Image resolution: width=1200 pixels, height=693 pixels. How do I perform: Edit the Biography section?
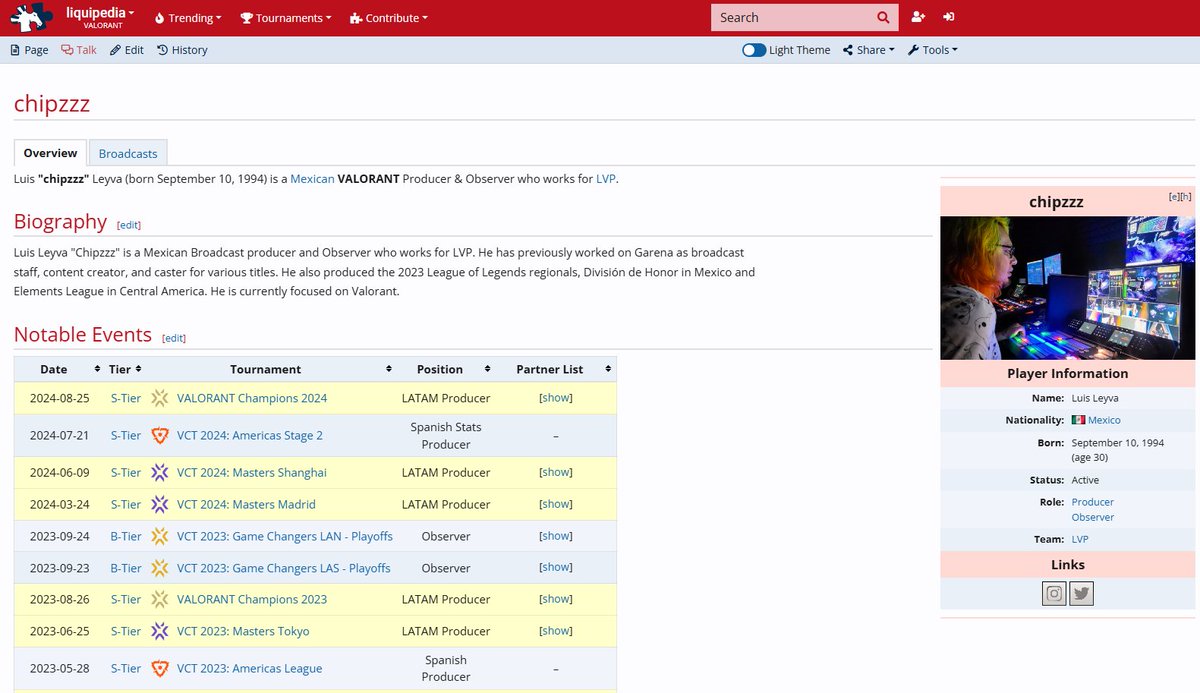pos(130,225)
